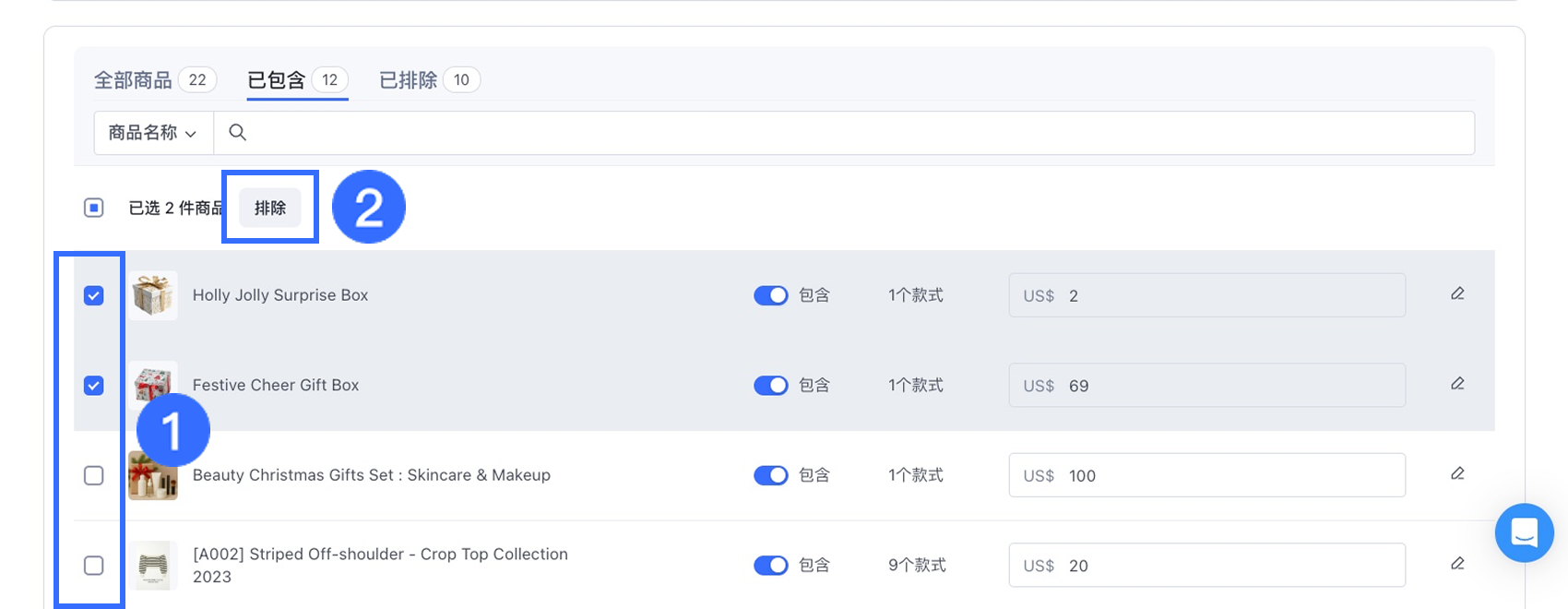Screen dimensions: 1568x609
Task: Disable include switch for Beauty Christmas Gifts
Action: (770, 475)
